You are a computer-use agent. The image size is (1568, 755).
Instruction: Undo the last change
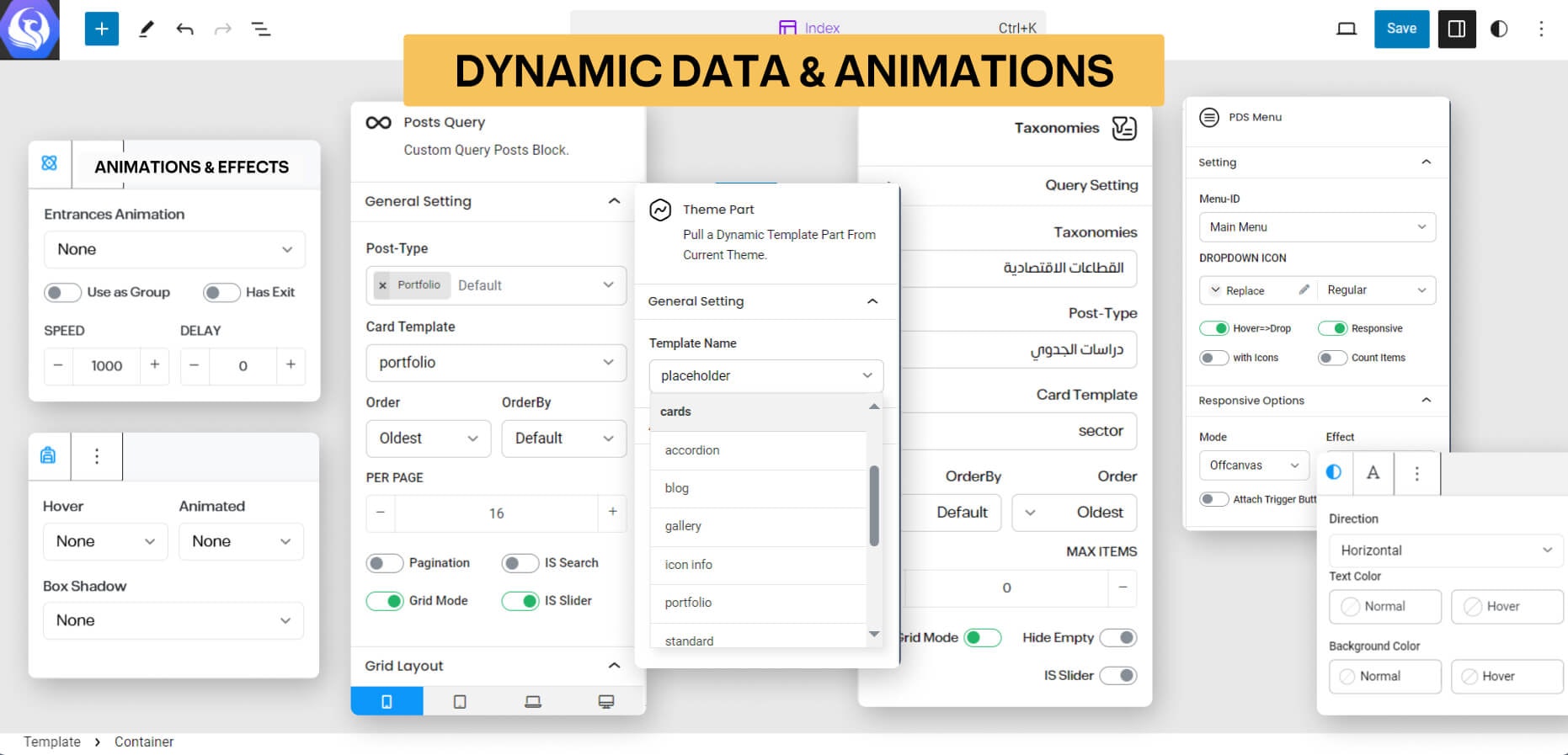(x=184, y=29)
